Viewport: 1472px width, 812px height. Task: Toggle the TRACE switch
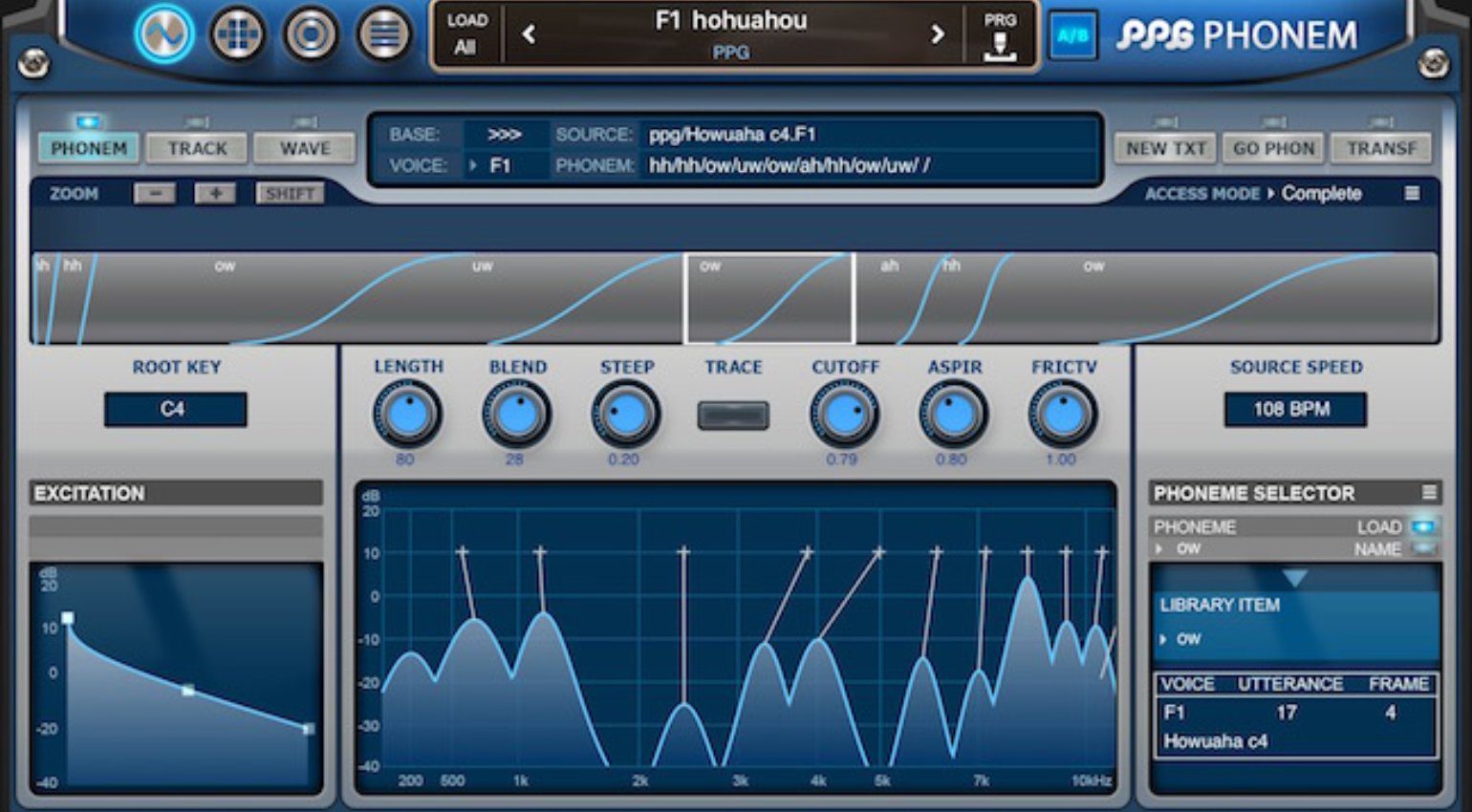tap(733, 416)
